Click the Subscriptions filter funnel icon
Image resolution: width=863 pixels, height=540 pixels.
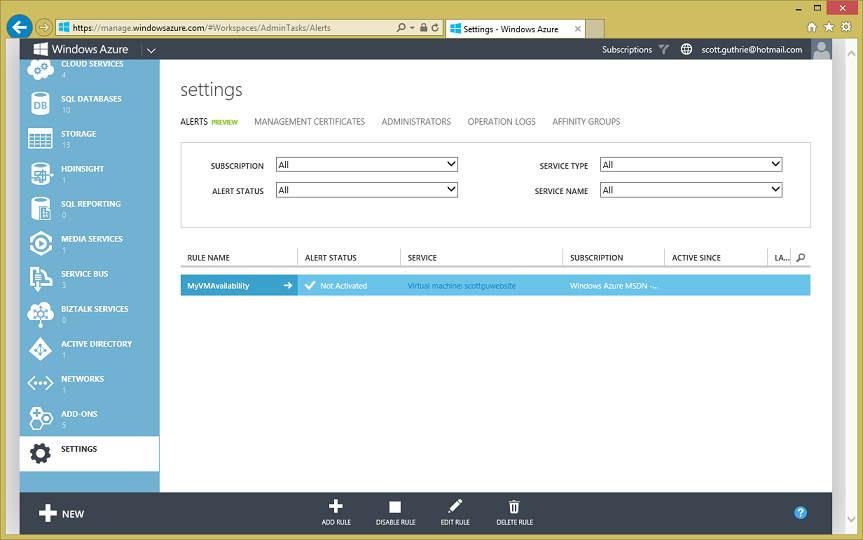click(664, 49)
